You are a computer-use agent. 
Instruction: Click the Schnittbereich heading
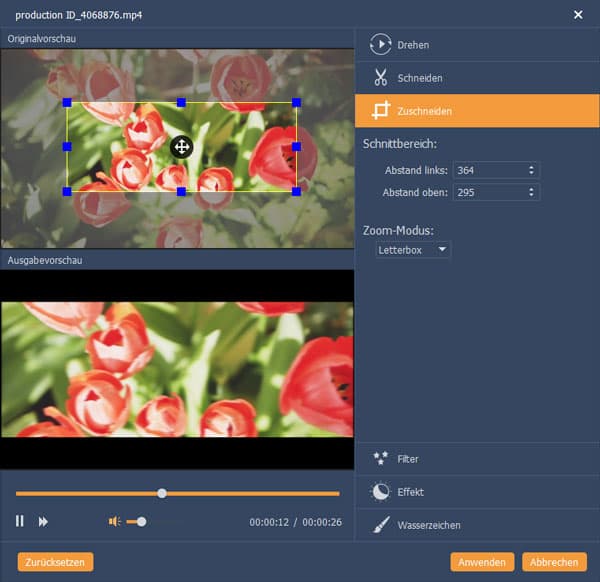400,144
